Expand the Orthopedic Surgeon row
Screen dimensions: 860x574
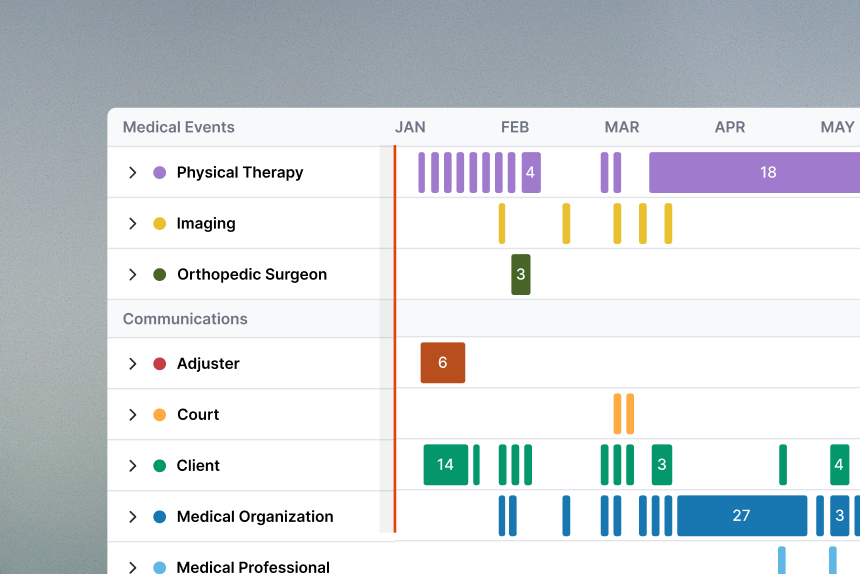pyautogui.click(x=132, y=275)
